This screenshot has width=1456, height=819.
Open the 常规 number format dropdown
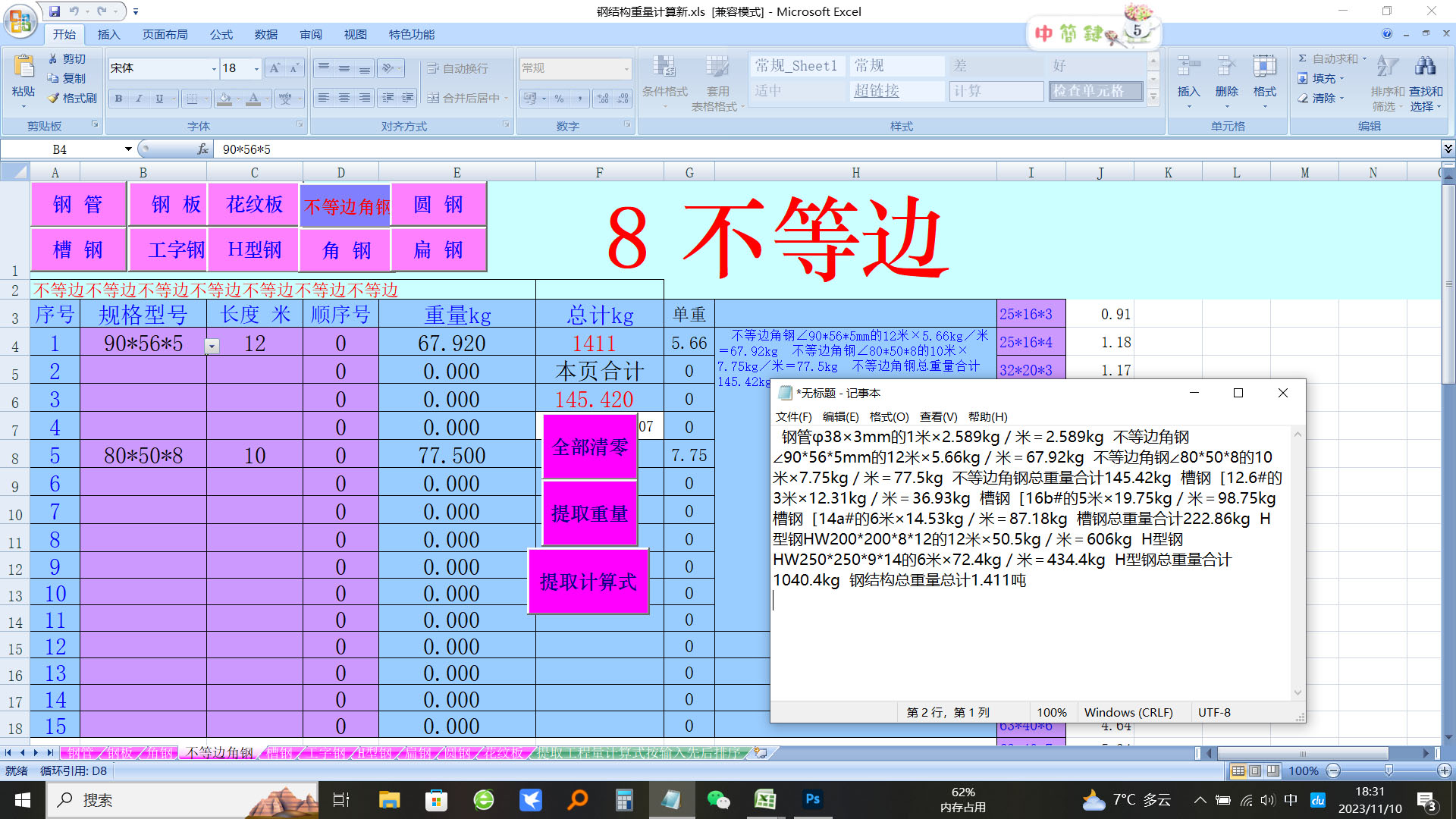(626, 68)
